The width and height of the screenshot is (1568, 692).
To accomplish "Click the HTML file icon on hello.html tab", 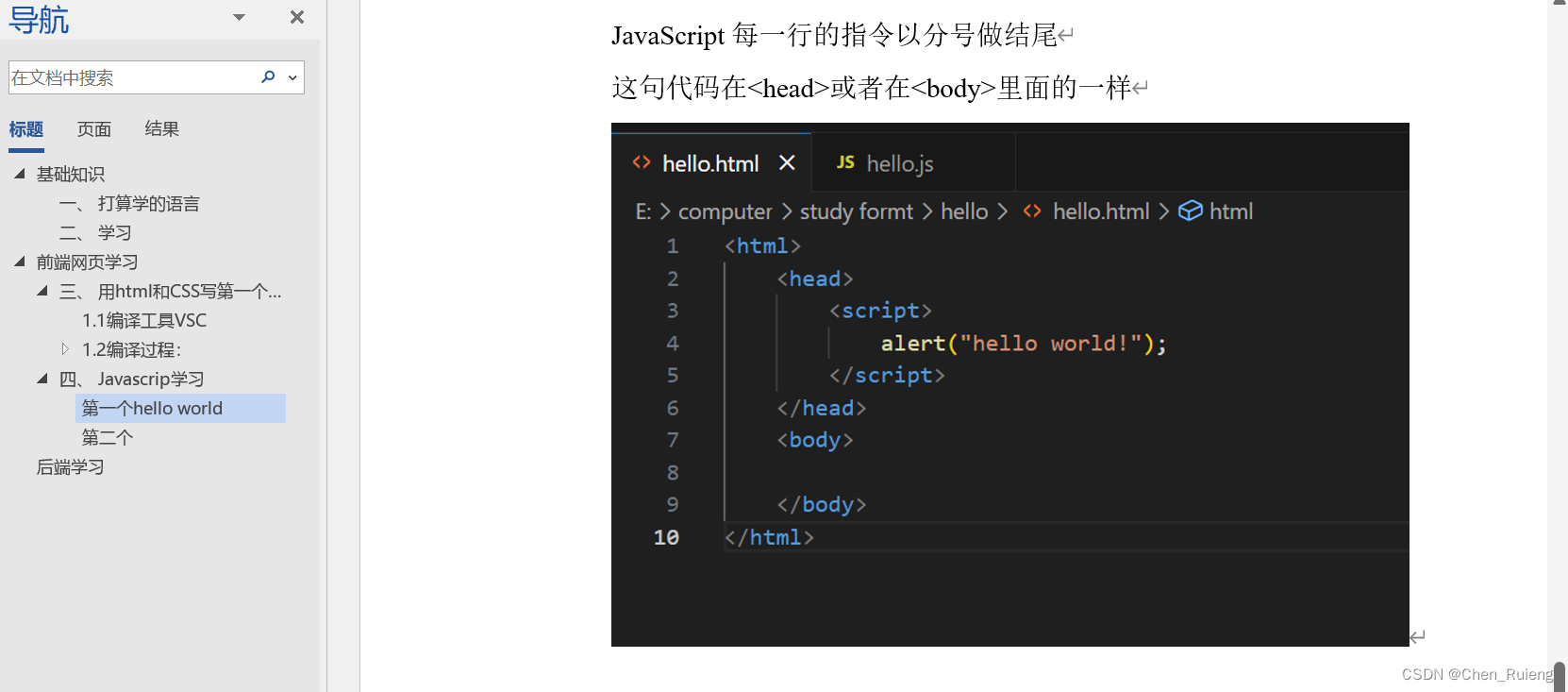I will [x=642, y=162].
